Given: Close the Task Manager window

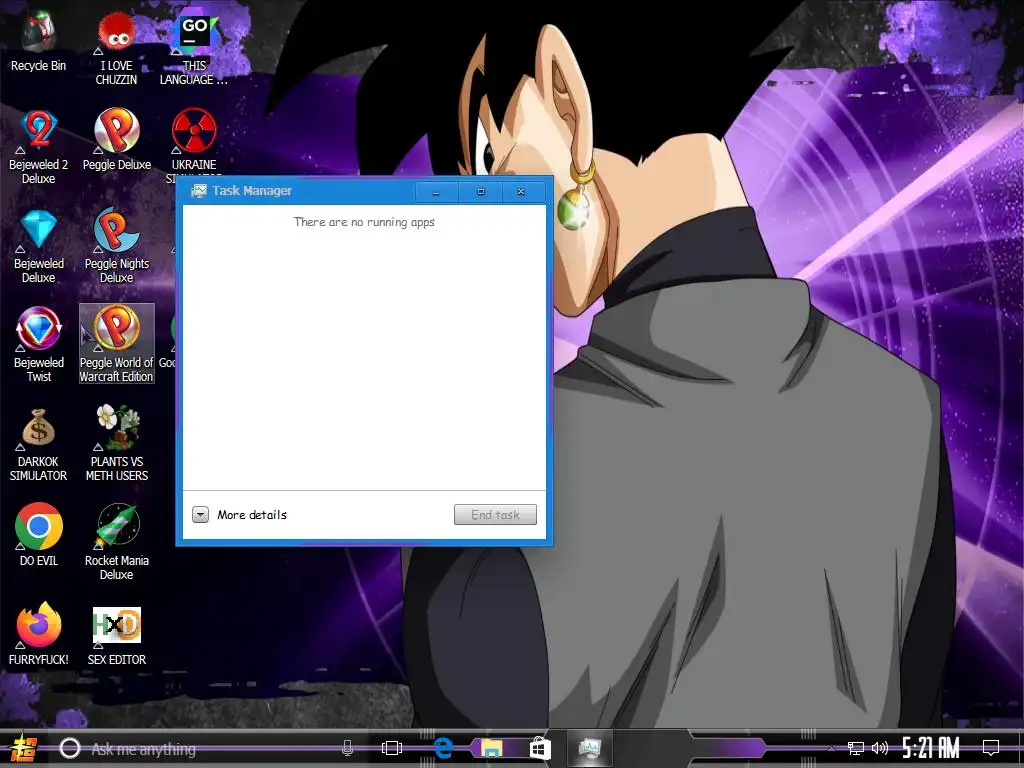Looking at the screenshot, I should click(x=521, y=192).
